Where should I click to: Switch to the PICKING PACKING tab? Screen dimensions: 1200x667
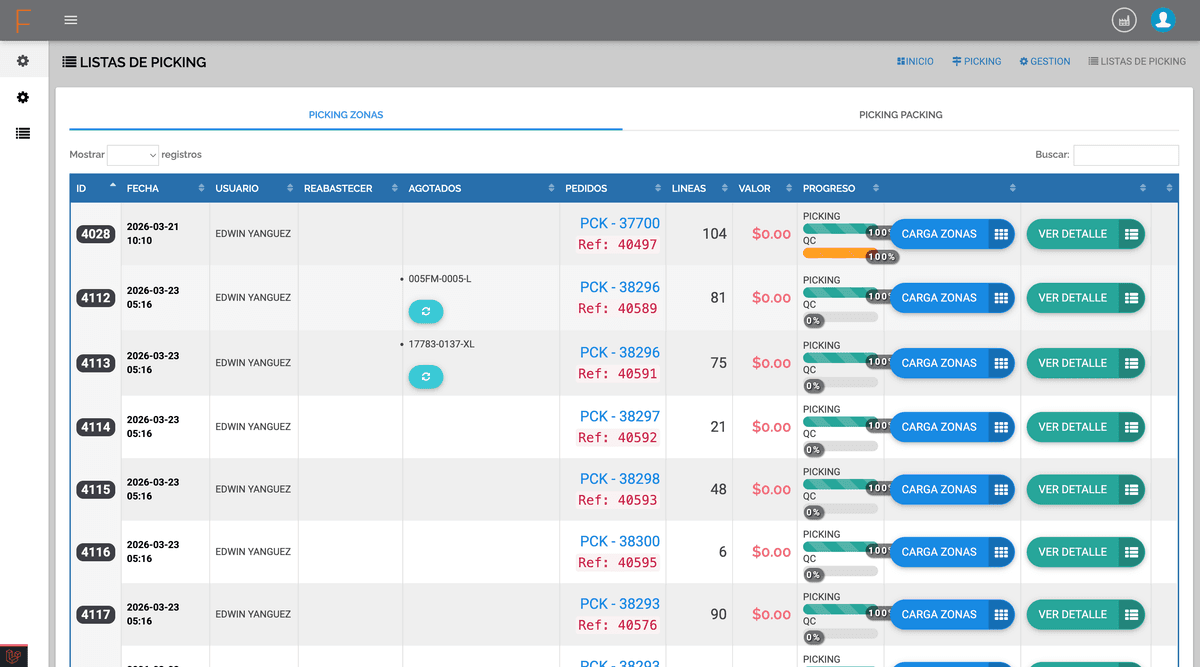point(900,115)
